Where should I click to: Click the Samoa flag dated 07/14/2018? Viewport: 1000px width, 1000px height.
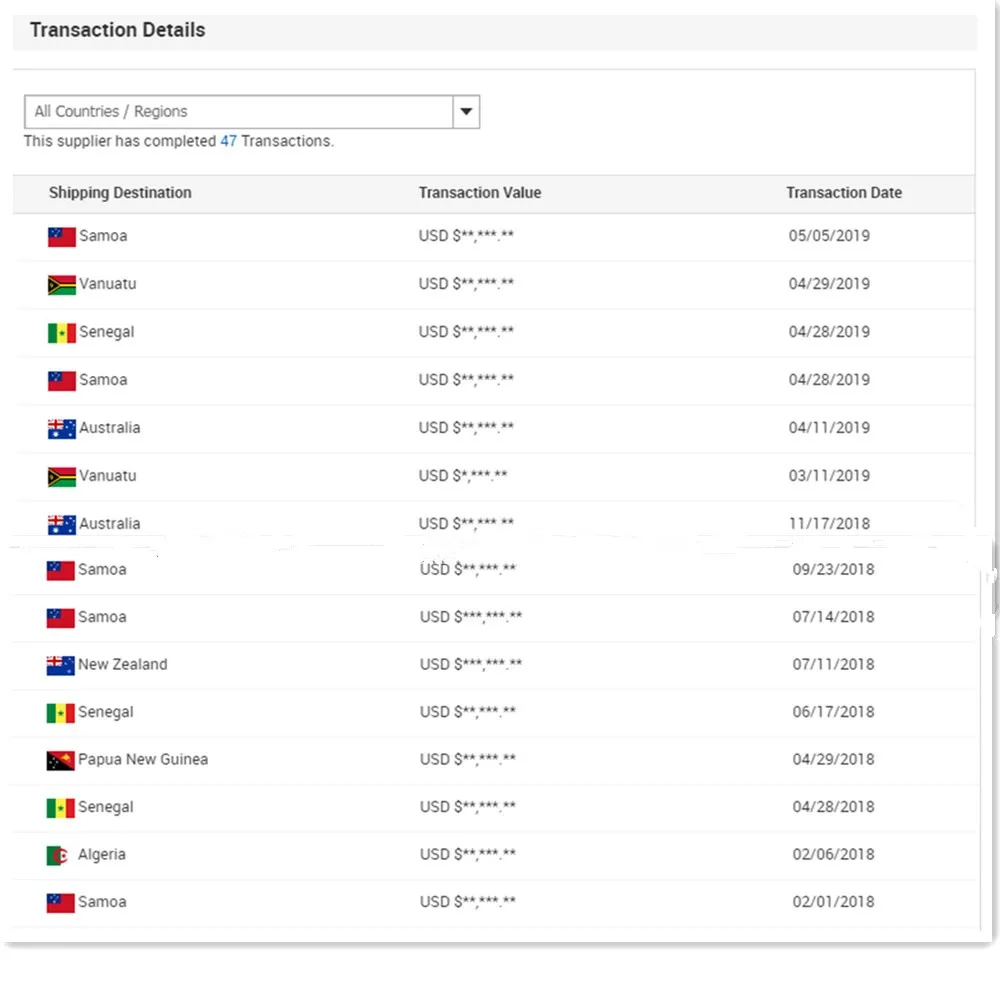tap(60, 618)
